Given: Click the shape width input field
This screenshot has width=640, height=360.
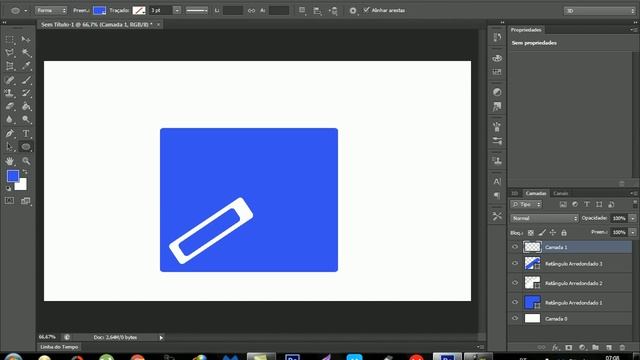Looking at the screenshot, I should [233, 11].
